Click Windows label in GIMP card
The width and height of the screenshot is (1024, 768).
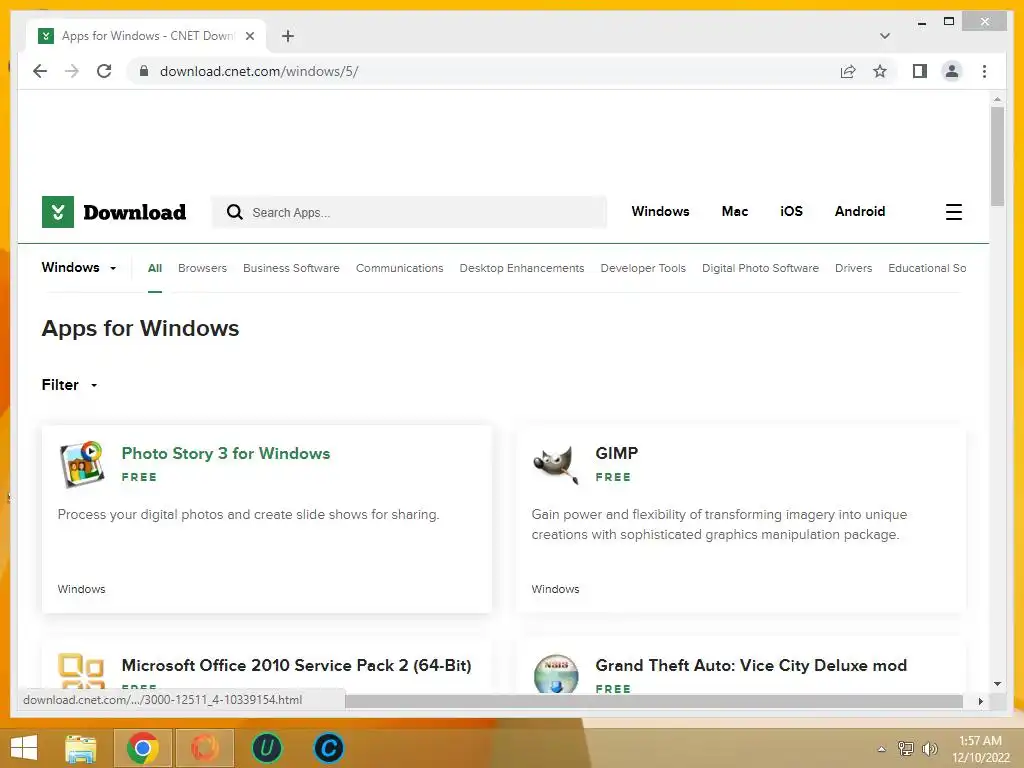(555, 589)
